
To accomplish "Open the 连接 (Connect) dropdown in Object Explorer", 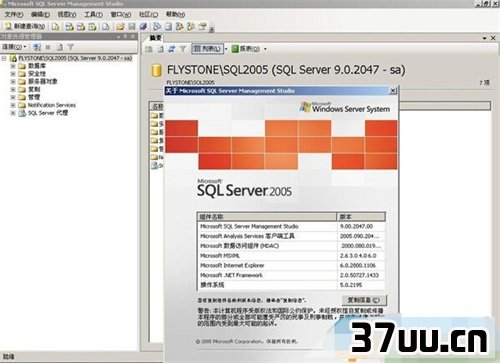I will click(x=14, y=47).
